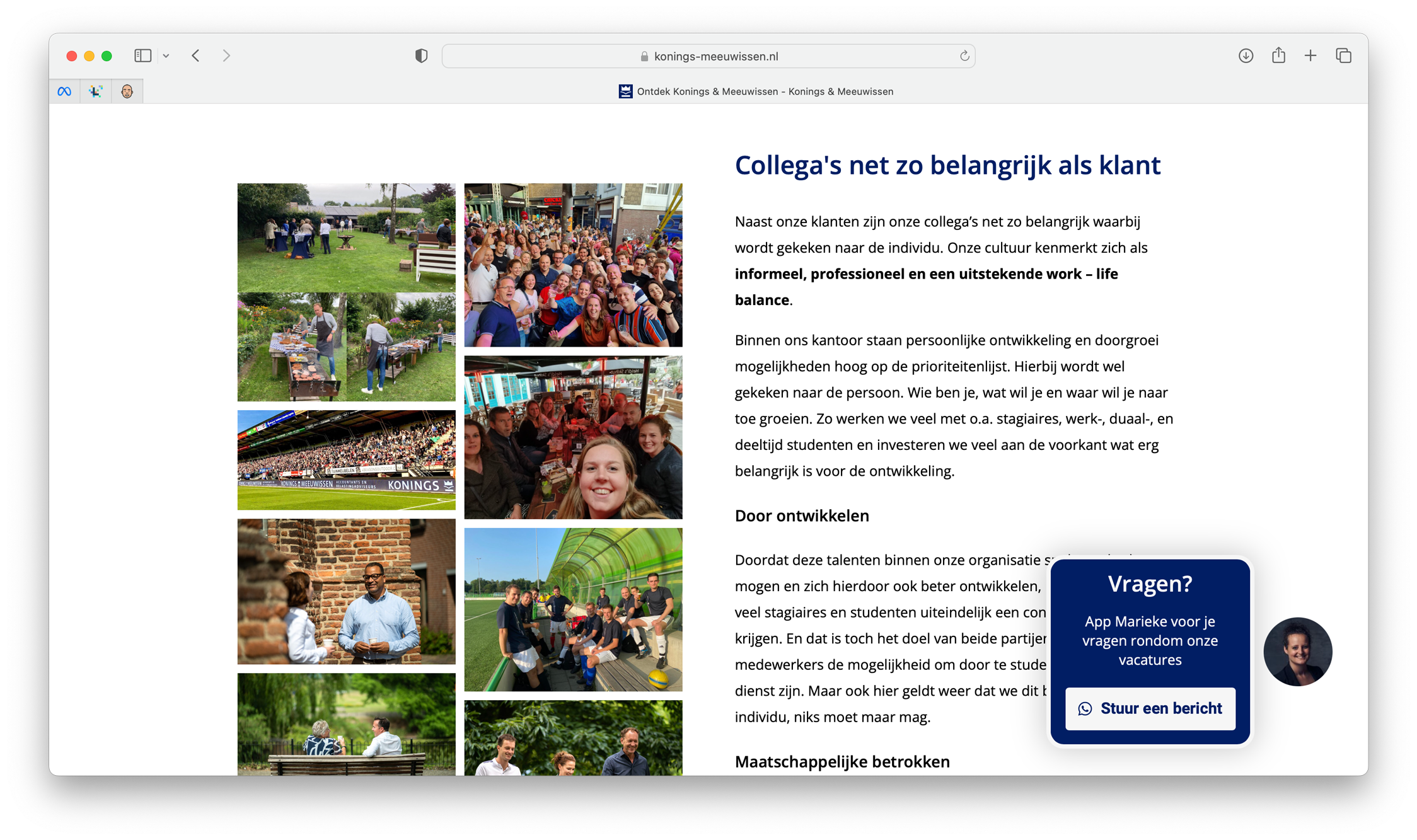Image resolution: width=1417 pixels, height=840 pixels.
Task: Open the pinned face avatar tab
Action: pyautogui.click(x=127, y=91)
